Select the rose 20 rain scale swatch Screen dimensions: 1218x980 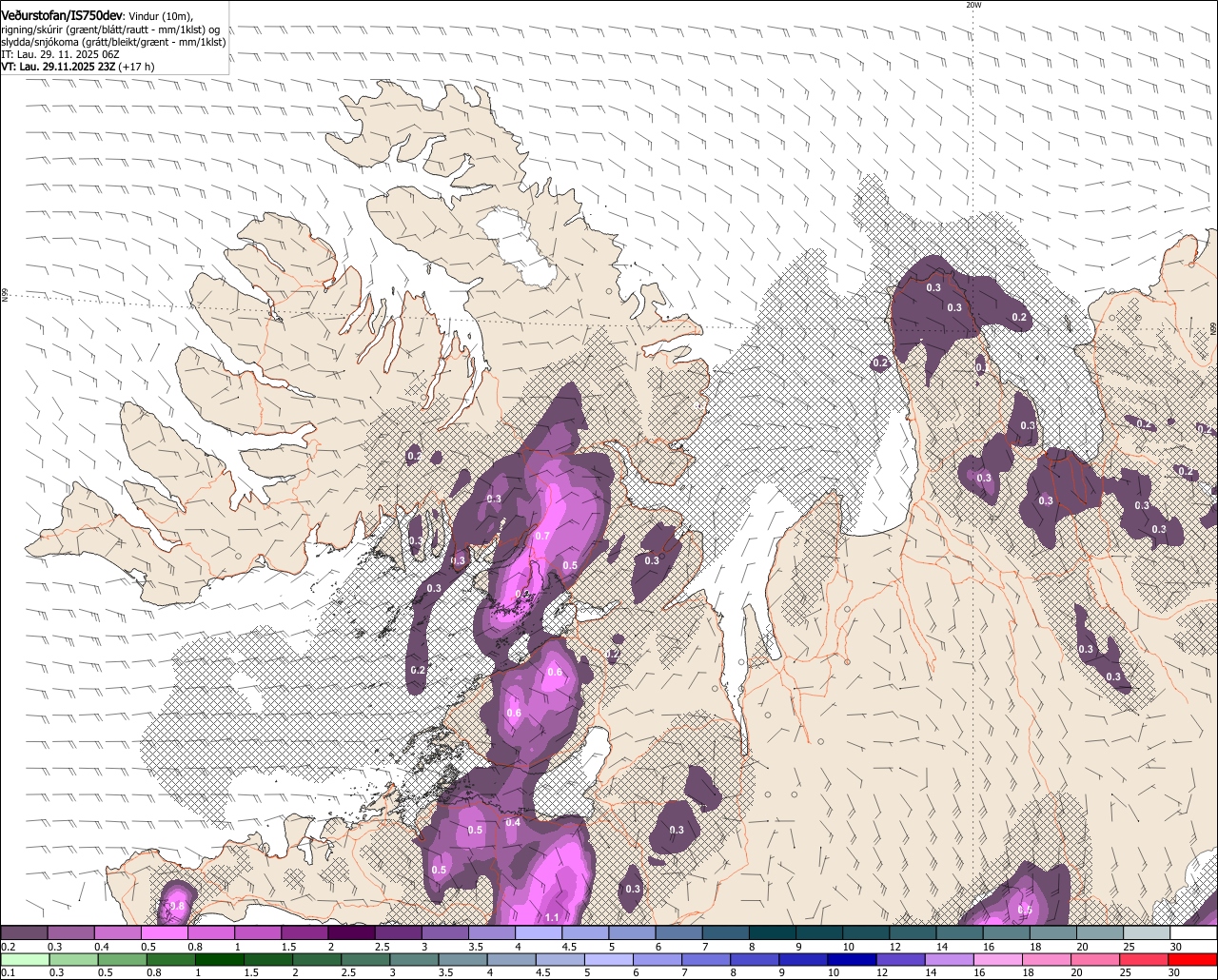[x=1096, y=959]
